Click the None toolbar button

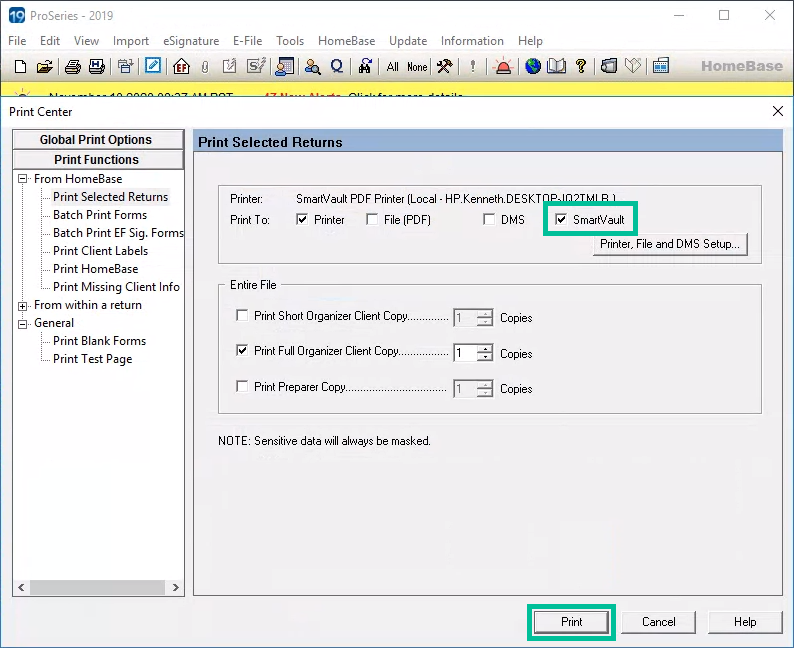tap(417, 67)
